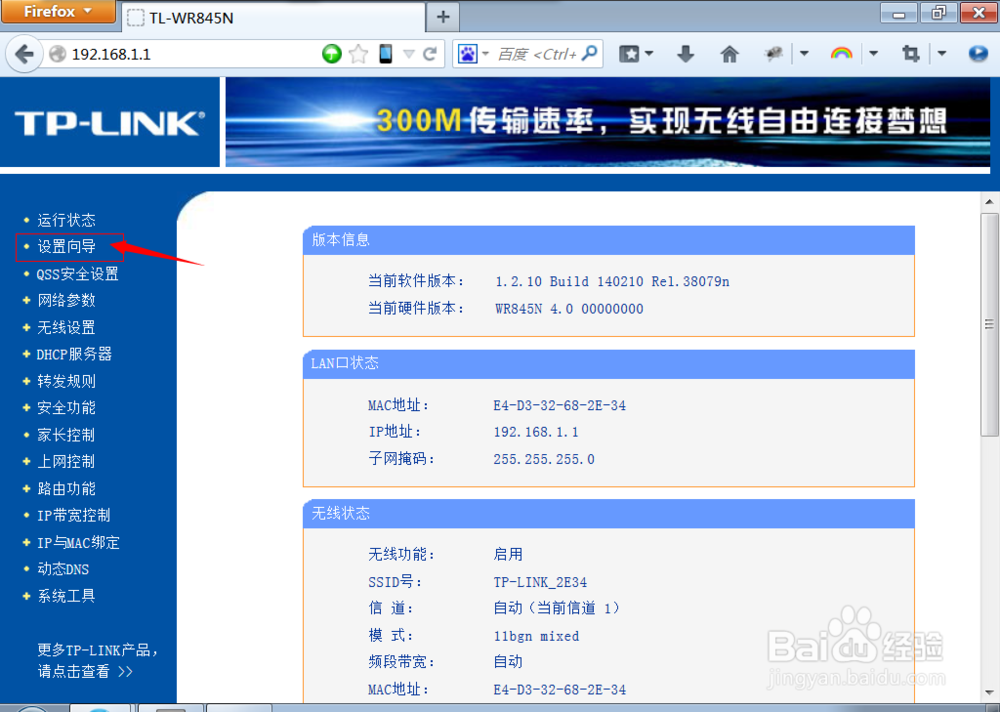Click subnet mask value 255.255.255.0
The image size is (1000, 712).
(544, 459)
